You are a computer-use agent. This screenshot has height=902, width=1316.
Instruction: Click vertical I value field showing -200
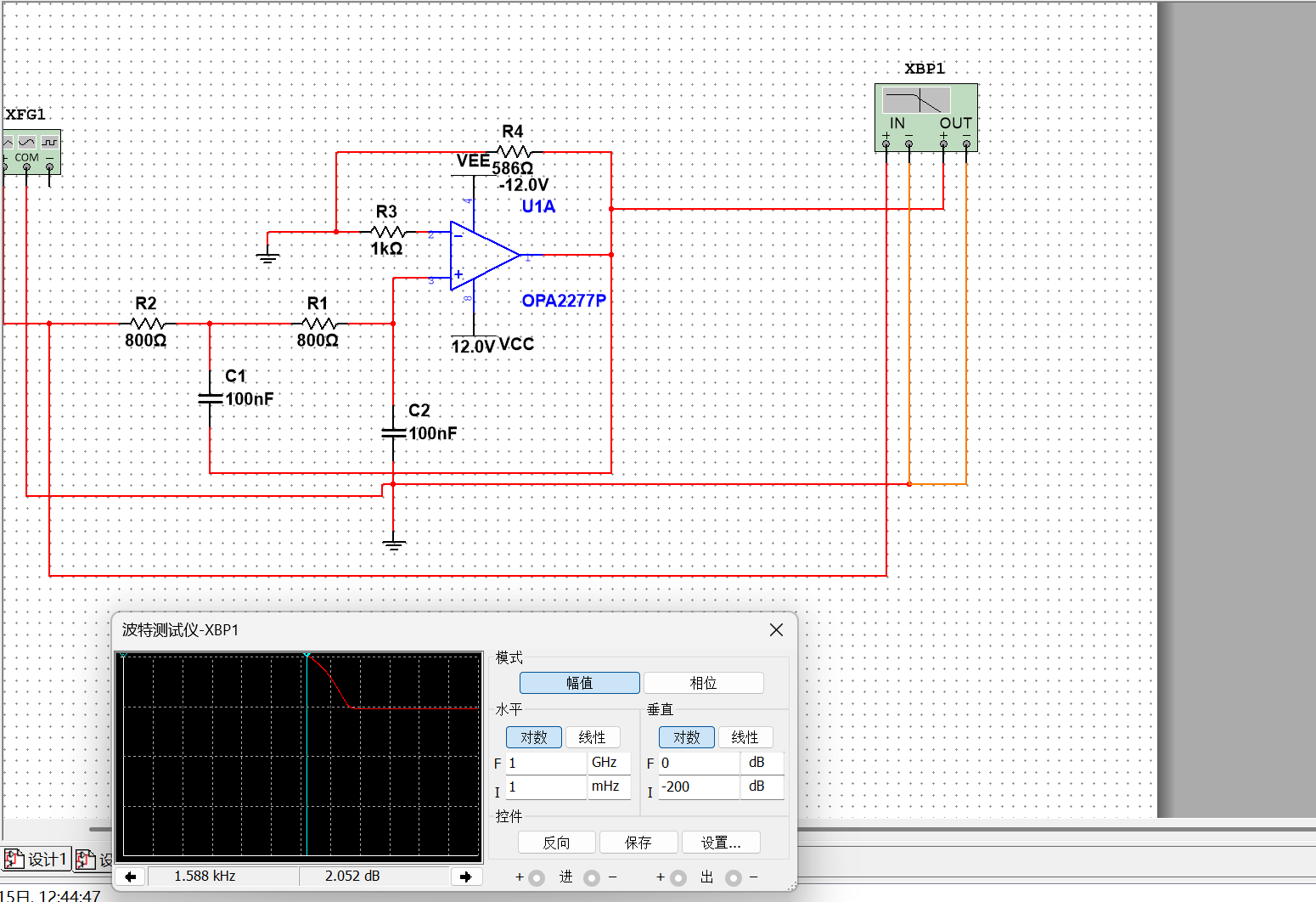tap(700, 786)
